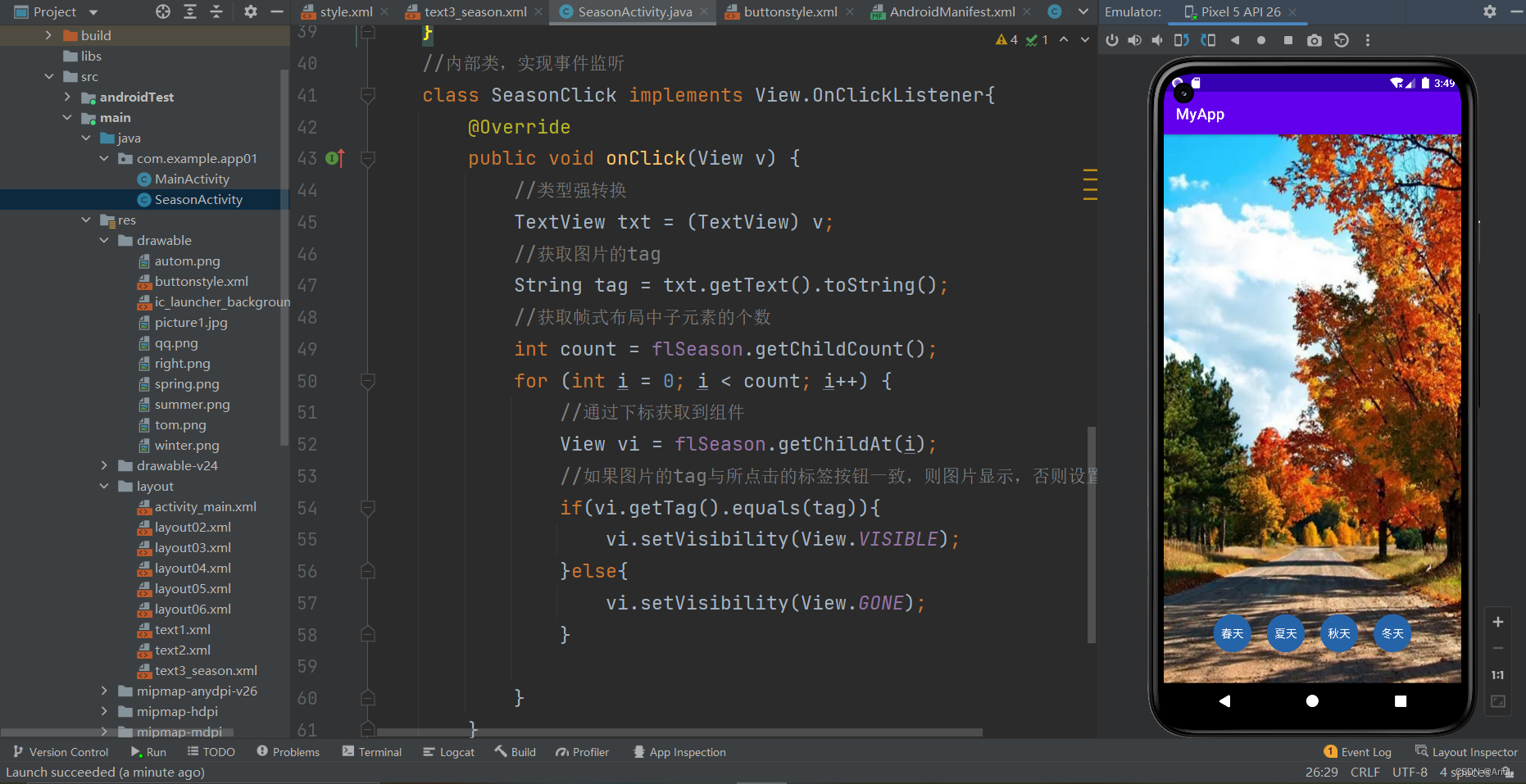Fold the SeasonClick class at line 41
Screen dimensions: 1526x784
pyautogui.click(x=368, y=95)
